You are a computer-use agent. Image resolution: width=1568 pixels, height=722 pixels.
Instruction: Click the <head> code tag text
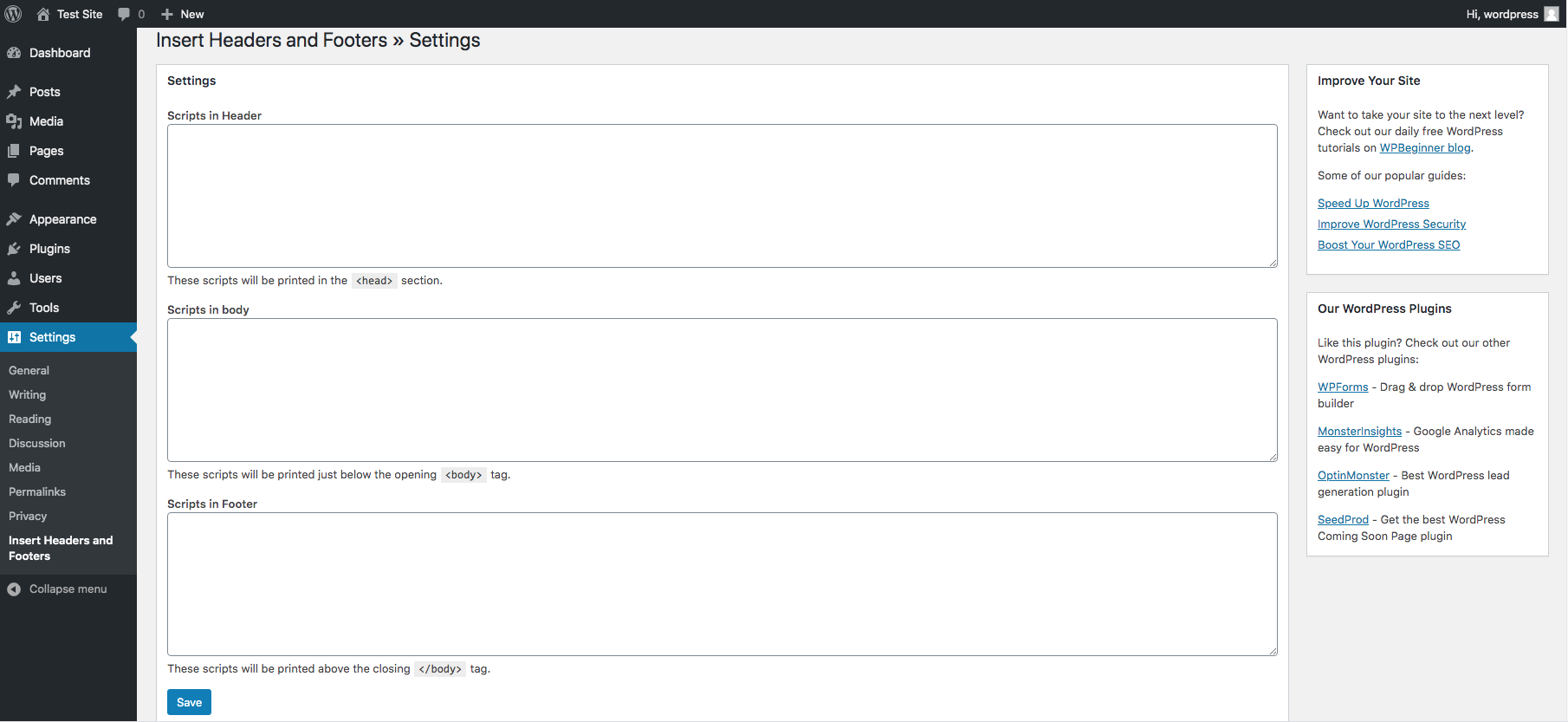tap(374, 281)
